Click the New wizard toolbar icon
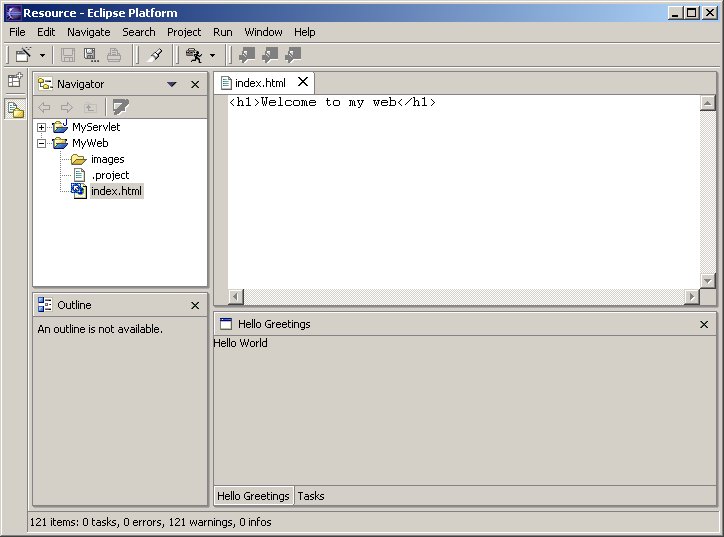 click(24, 55)
